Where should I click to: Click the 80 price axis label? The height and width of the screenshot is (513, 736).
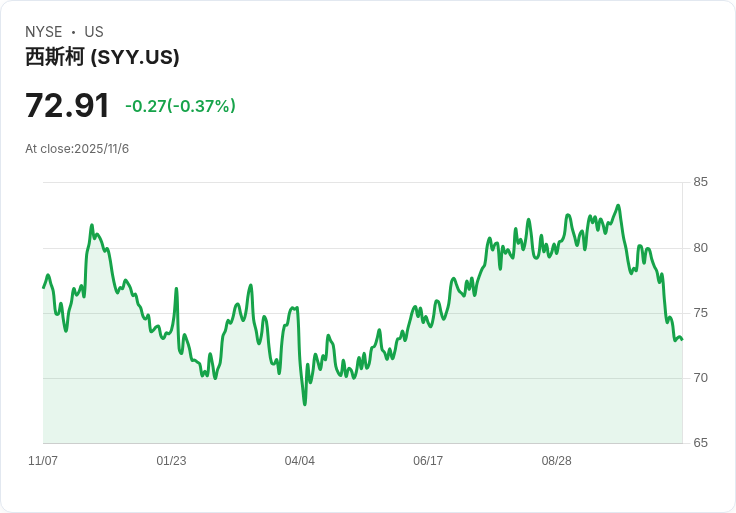pyautogui.click(x=700, y=248)
